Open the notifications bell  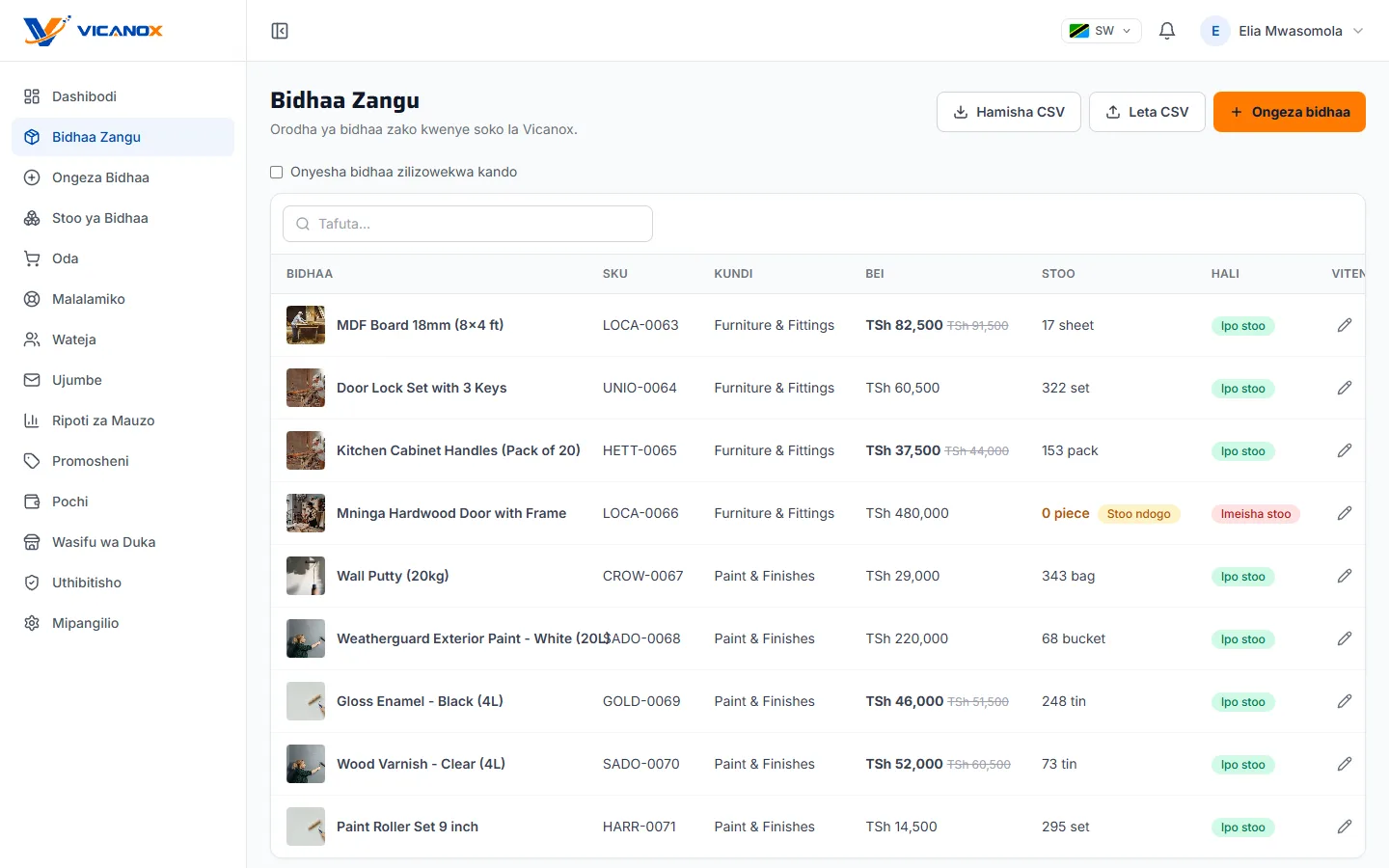point(1167,31)
